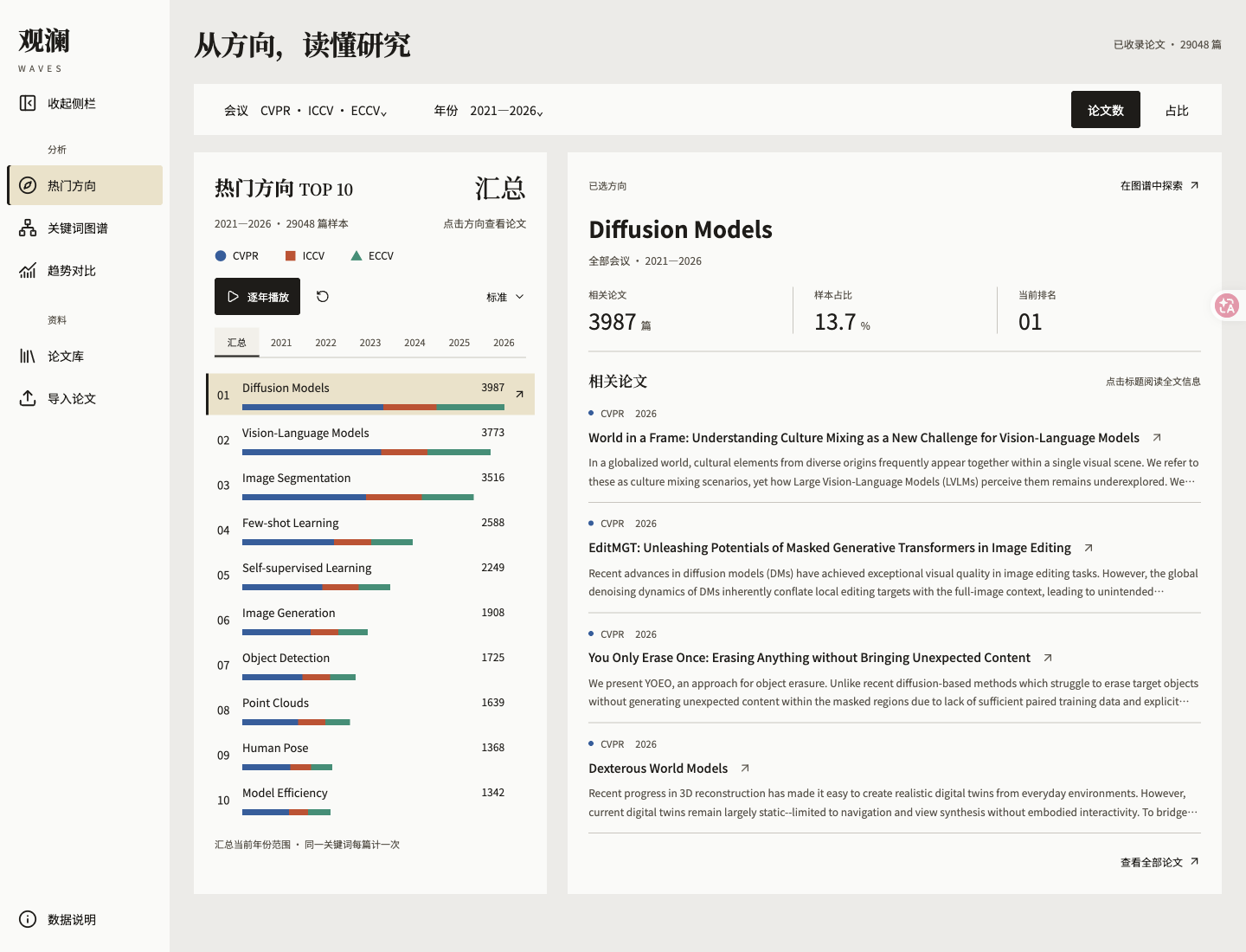Toggle ICCV legend filter
This screenshot has height=952, width=1246.
tap(305, 256)
